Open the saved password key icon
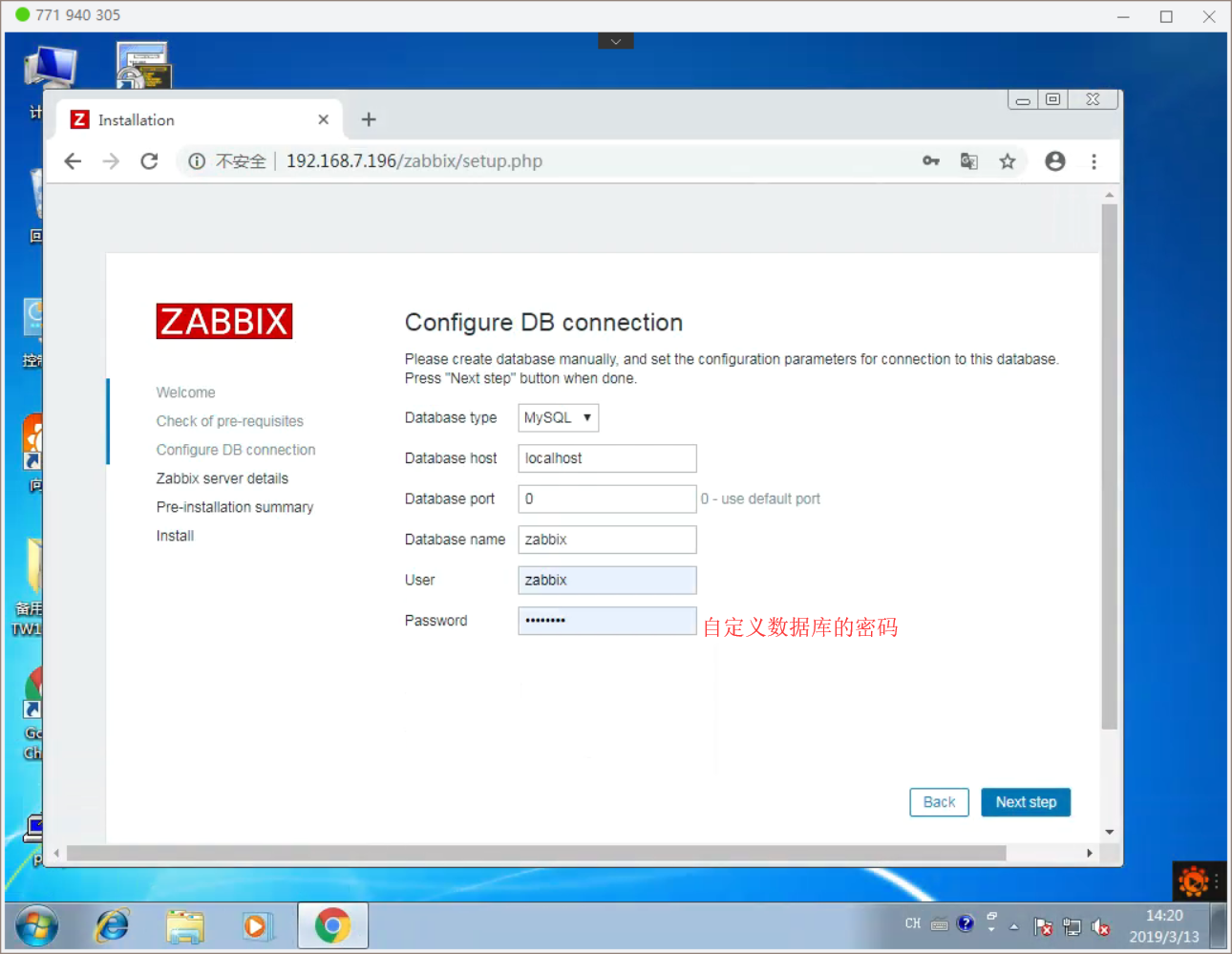1232x954 pixels. pyautogui.click(x=931, y=161)
